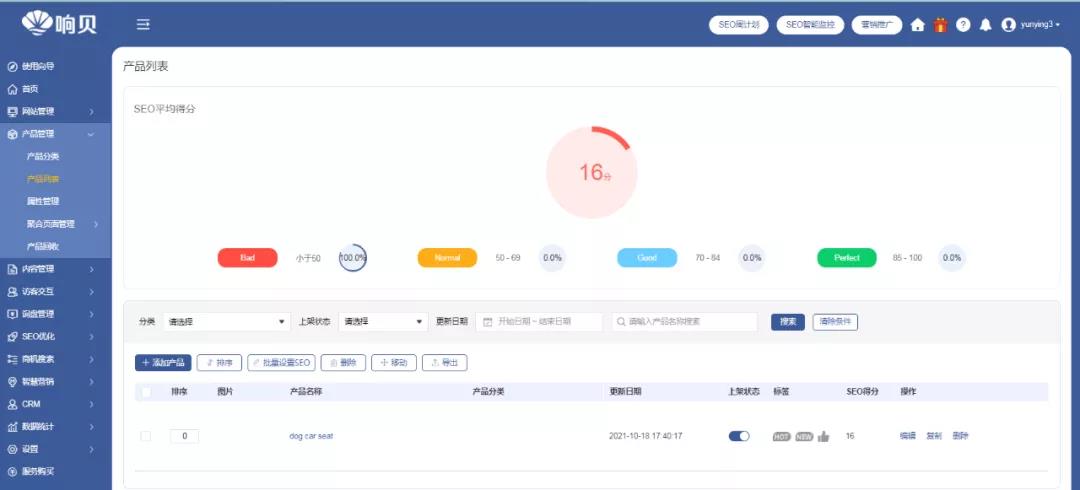Click the help question mark icon
This screenshot has height=490, width=1080.
(x=963, y=25)
